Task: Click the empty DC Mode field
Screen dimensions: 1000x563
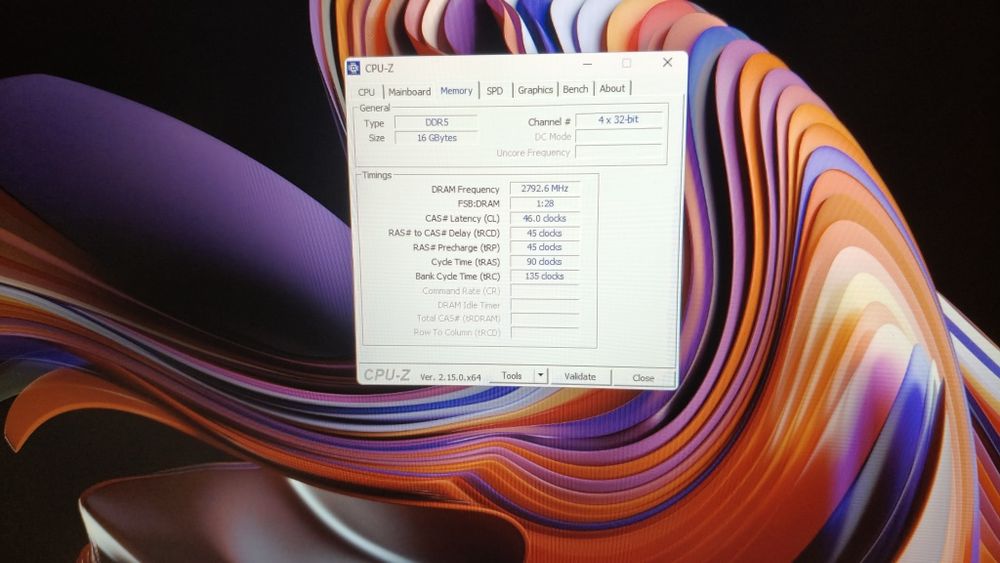Action: point(619,136)
